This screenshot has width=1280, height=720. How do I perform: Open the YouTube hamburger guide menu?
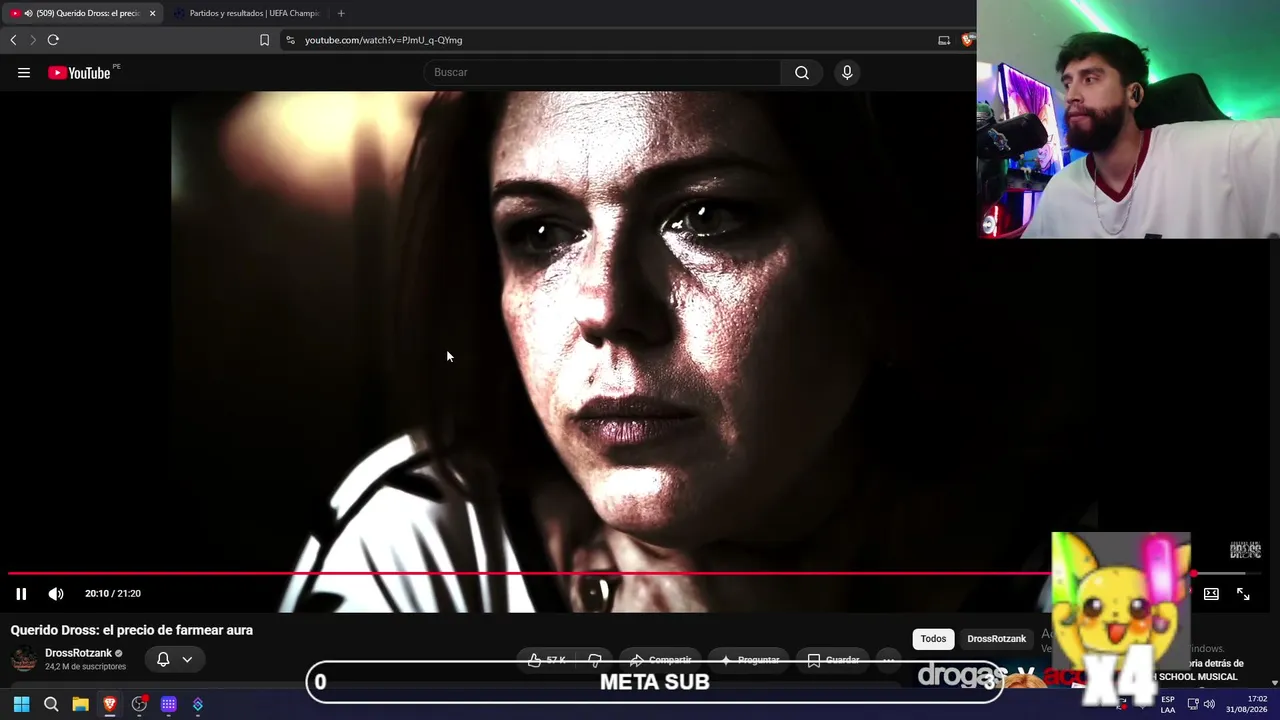click(24, 72)
